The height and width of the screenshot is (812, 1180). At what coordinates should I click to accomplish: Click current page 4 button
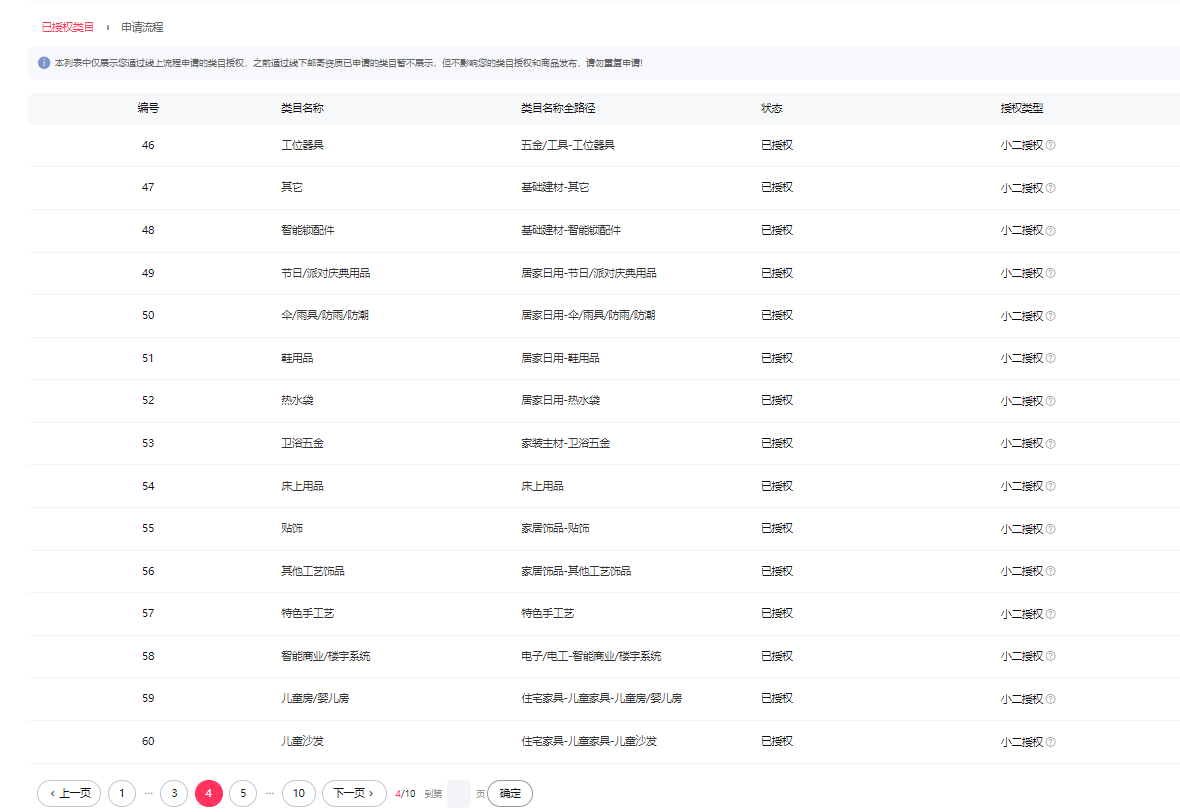[x=208, y=793]
